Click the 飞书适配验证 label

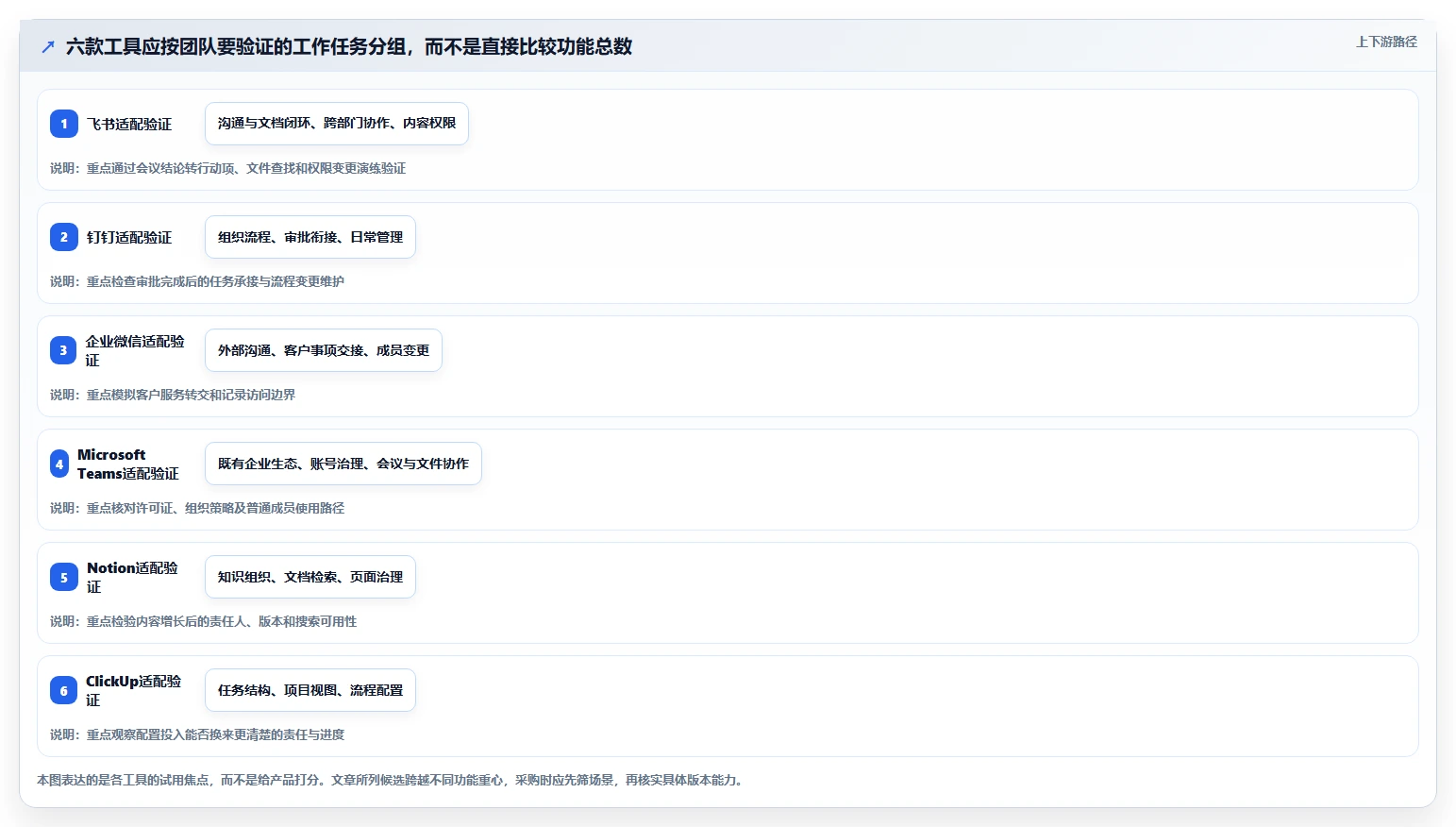coord(129,124)
